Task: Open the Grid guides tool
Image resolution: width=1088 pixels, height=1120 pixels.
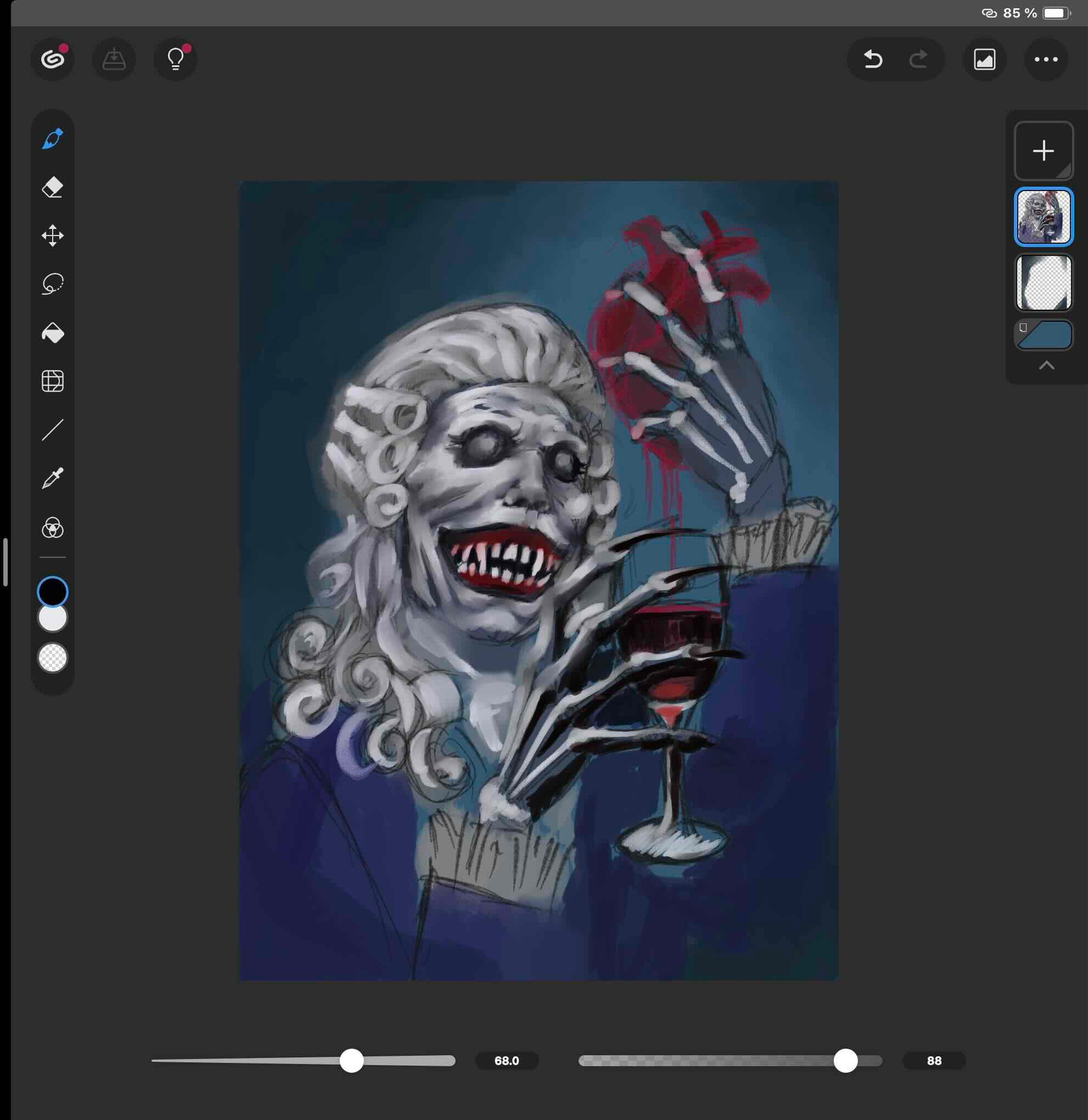Action: 53,381
